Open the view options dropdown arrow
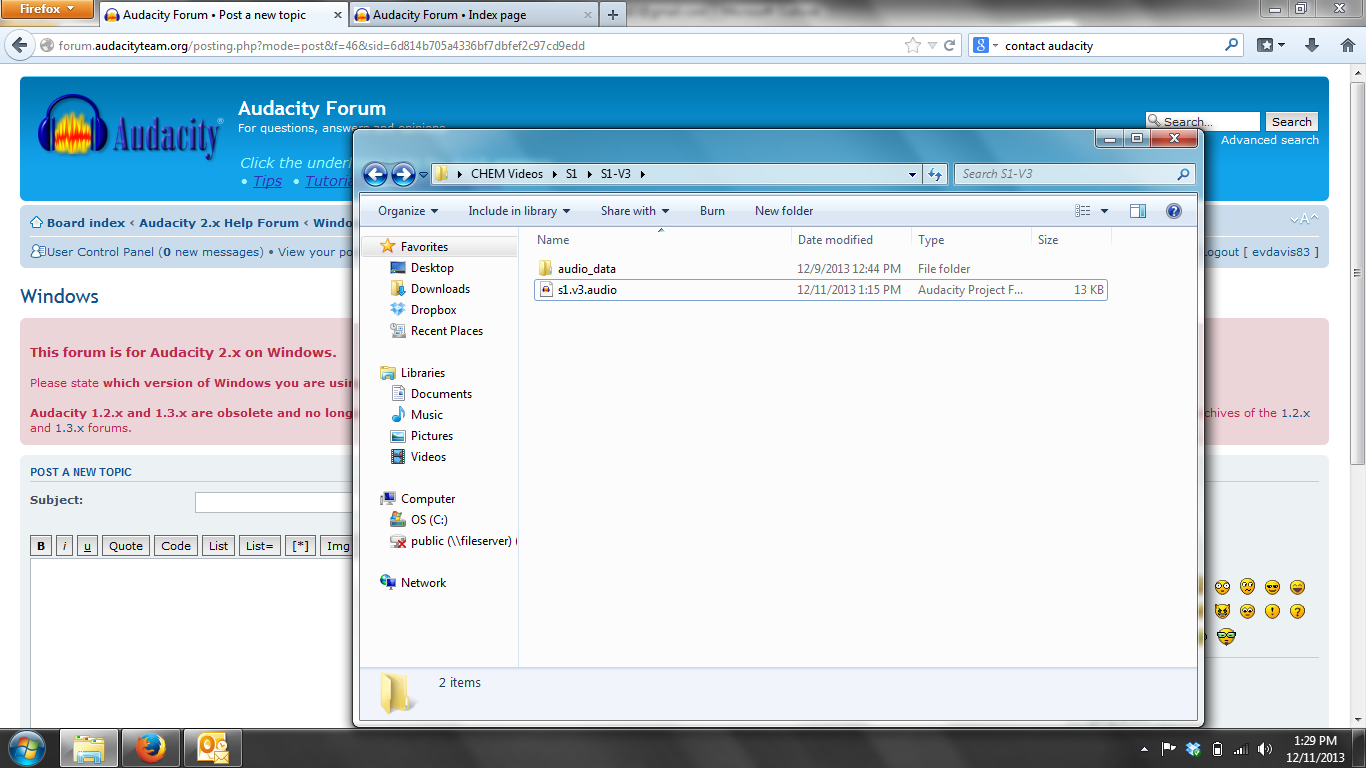Screen dimensions: 1366x768 click(1105, 211)
